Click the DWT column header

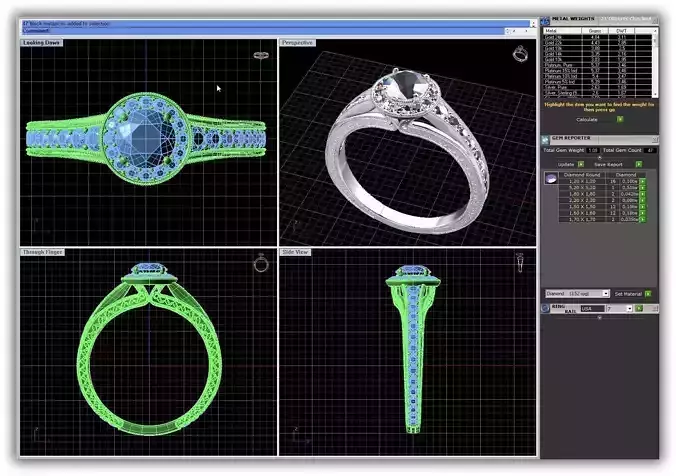pyautogui.click(x=621, y=31)
